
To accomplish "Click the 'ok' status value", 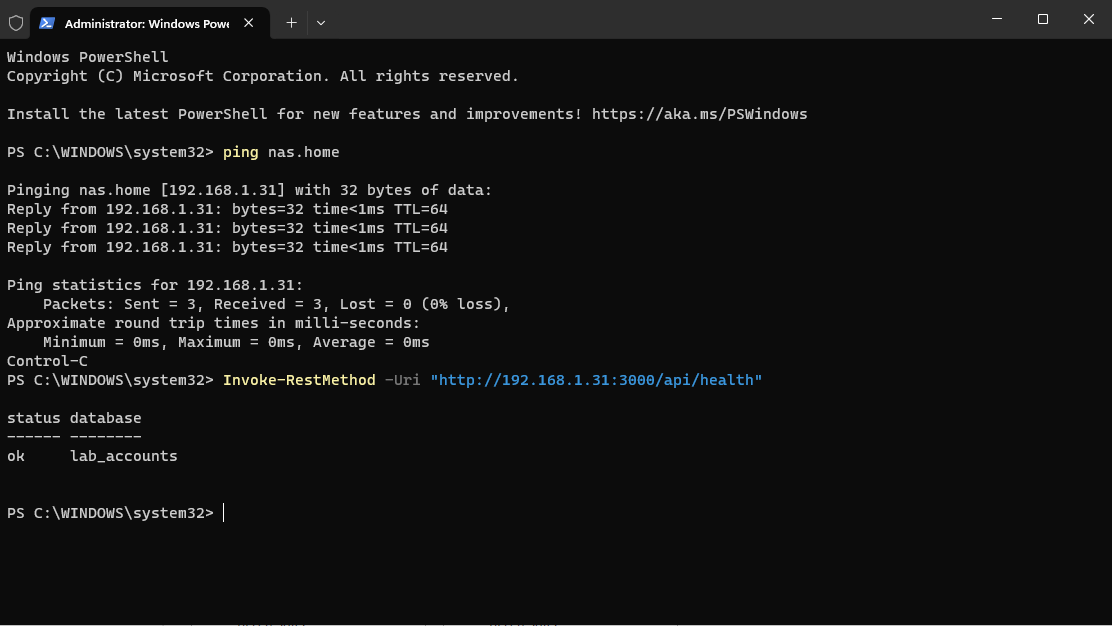I will tap(16, 456).
